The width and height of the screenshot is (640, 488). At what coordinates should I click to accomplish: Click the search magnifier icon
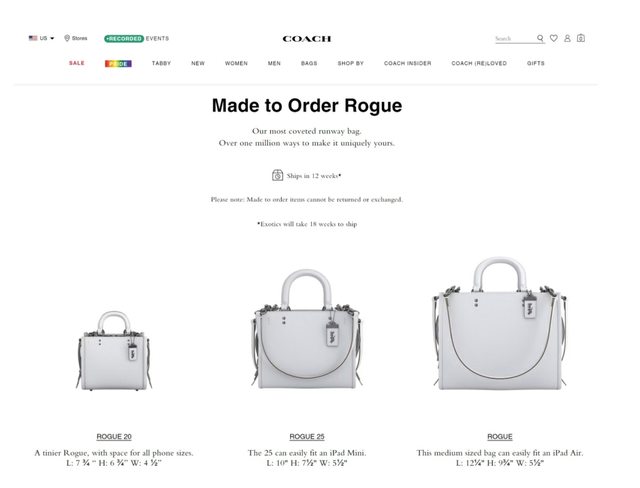(x=540, y=38)
